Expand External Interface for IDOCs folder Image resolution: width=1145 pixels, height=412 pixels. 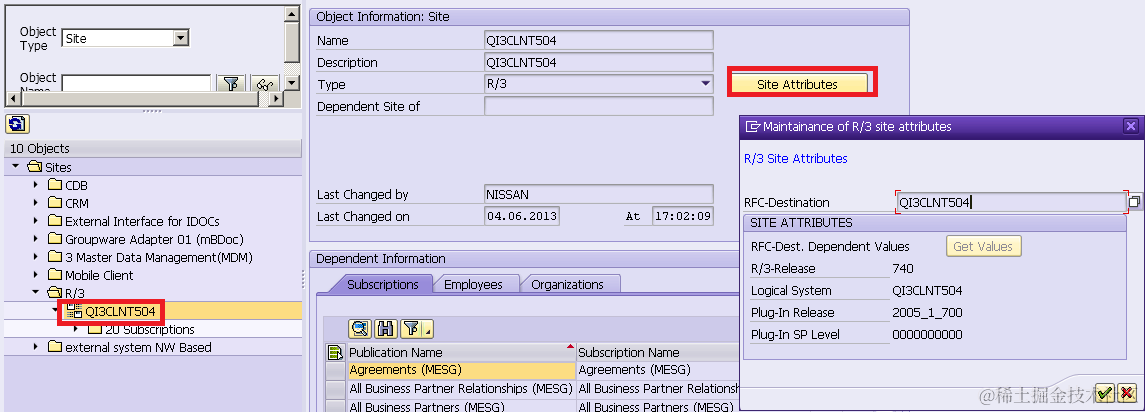[x=35, y=221]
